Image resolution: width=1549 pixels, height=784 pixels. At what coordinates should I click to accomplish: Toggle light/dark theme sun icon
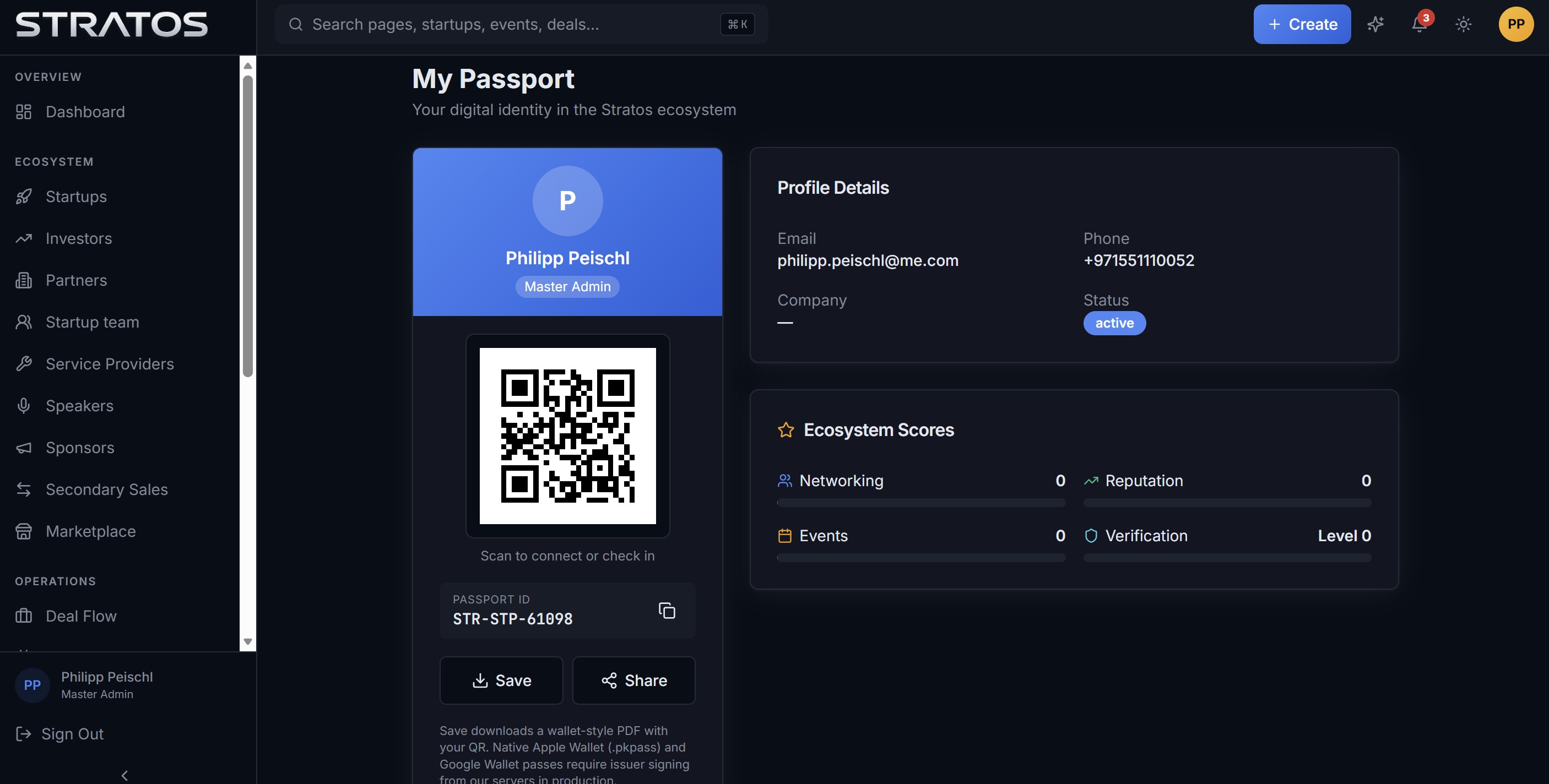1464,24
